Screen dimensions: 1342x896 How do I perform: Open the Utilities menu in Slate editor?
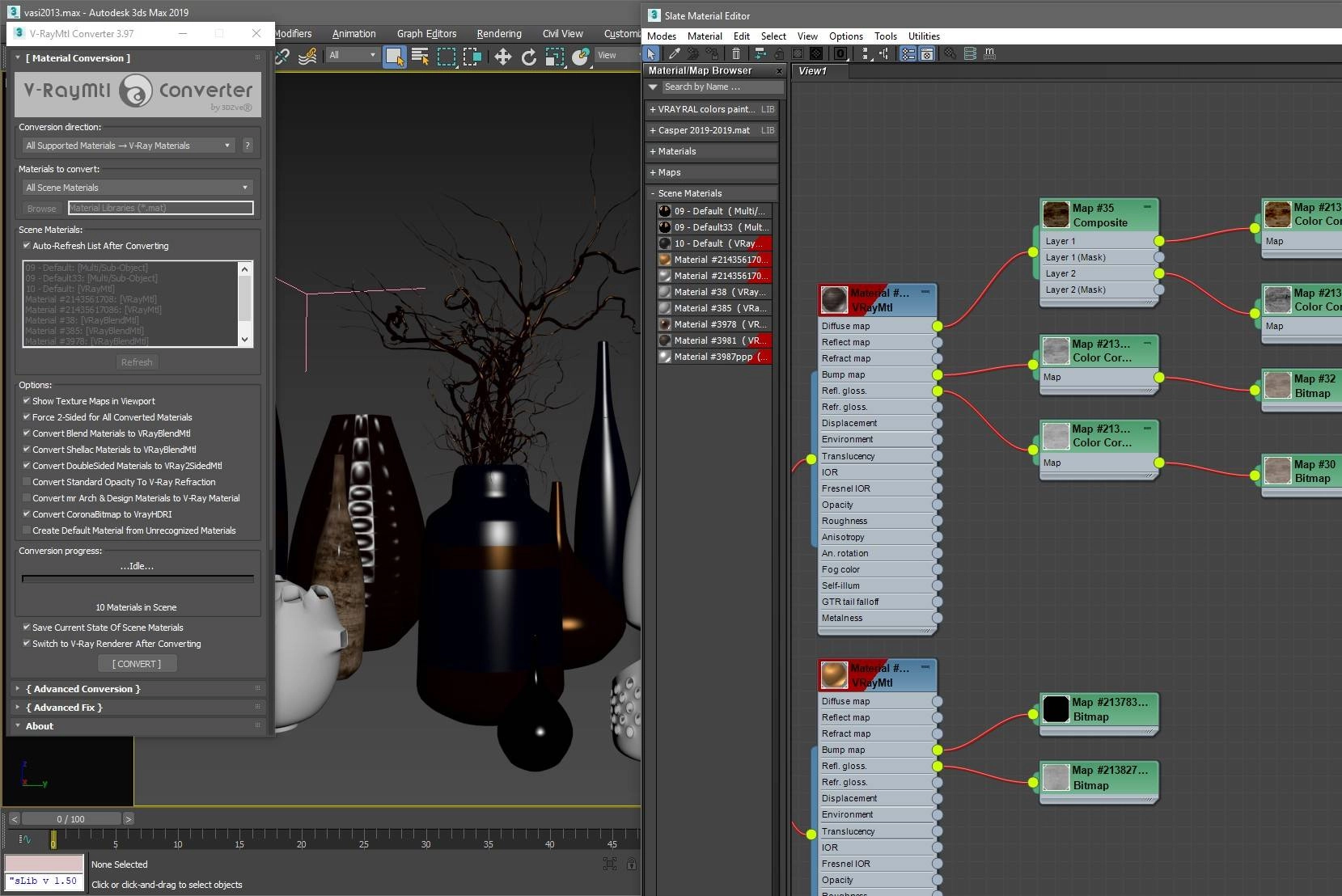[924, 36]
